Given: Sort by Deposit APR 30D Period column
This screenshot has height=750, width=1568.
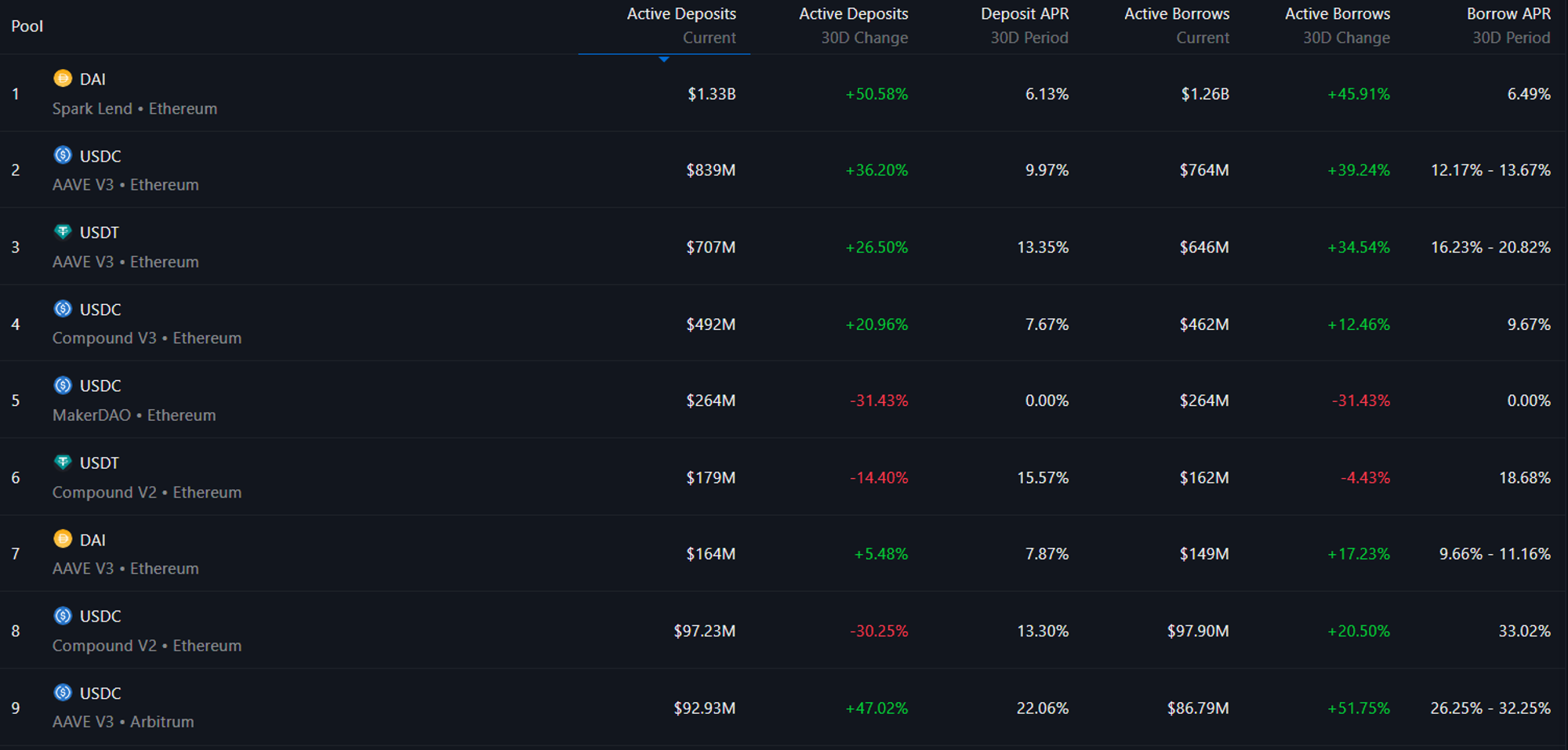Looking at the screenshot, I should click(x=1025, y=26).
